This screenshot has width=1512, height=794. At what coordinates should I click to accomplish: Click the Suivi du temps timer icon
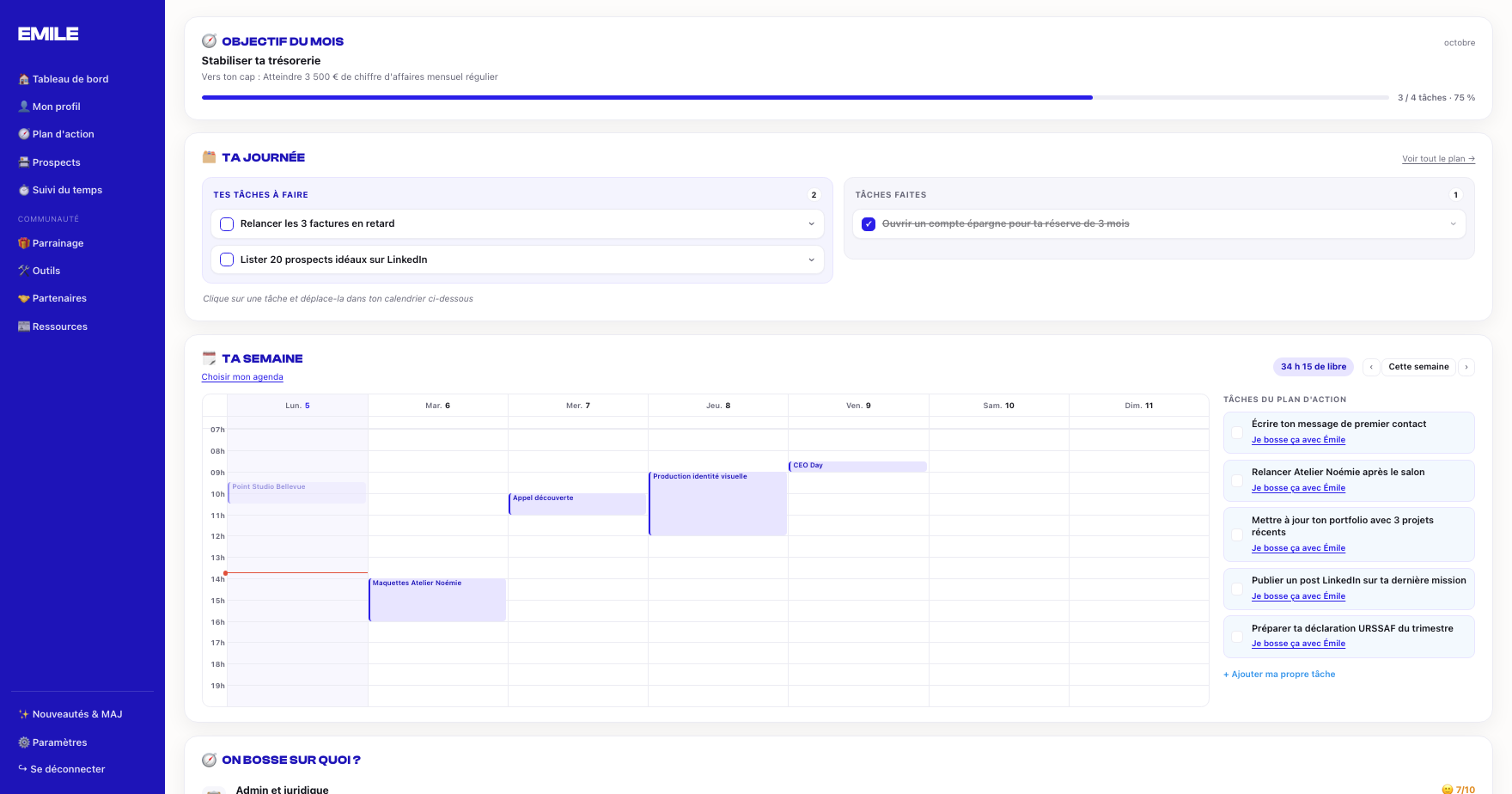tap(24, 190)
